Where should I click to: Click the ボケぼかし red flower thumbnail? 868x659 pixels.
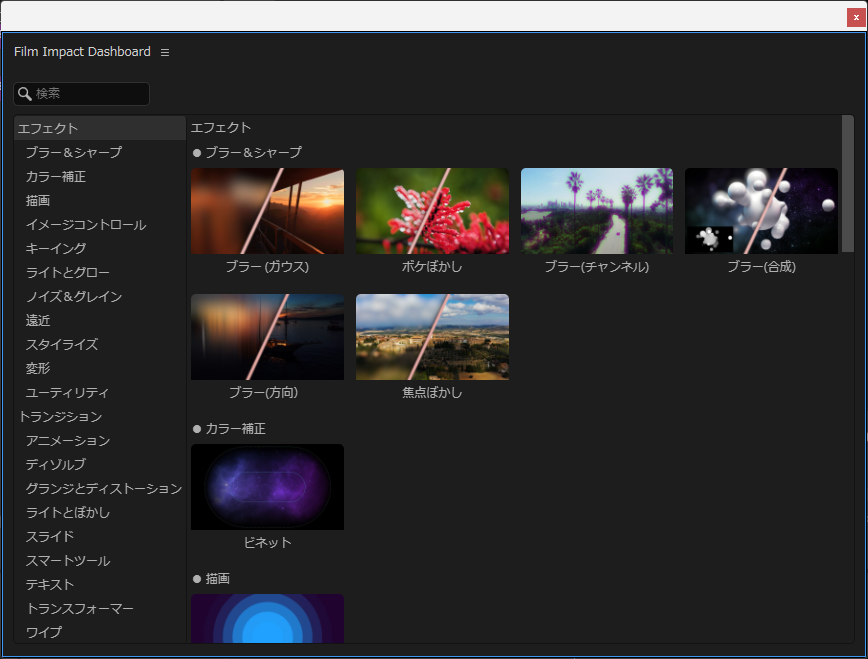[x=432, y=211]
